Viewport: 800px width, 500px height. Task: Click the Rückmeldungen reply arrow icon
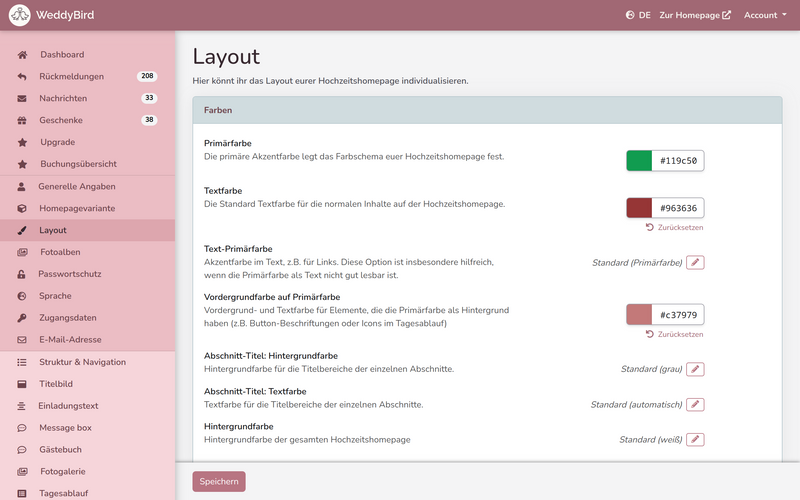(22, 76)
